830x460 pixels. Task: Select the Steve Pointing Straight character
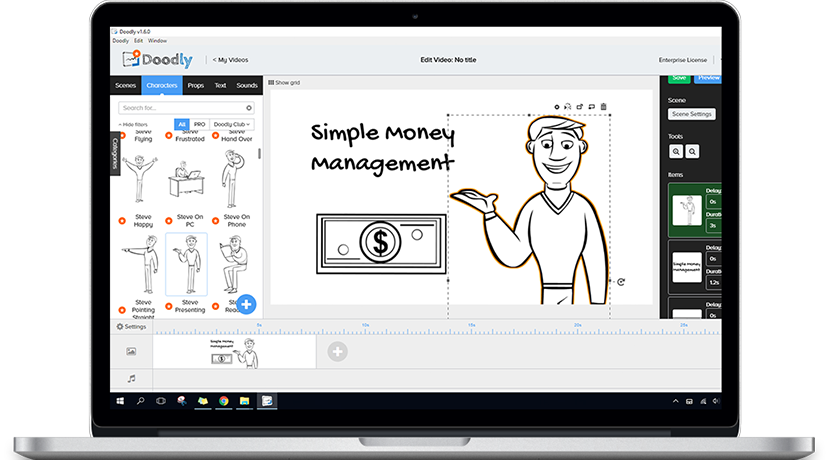point(140,264)
